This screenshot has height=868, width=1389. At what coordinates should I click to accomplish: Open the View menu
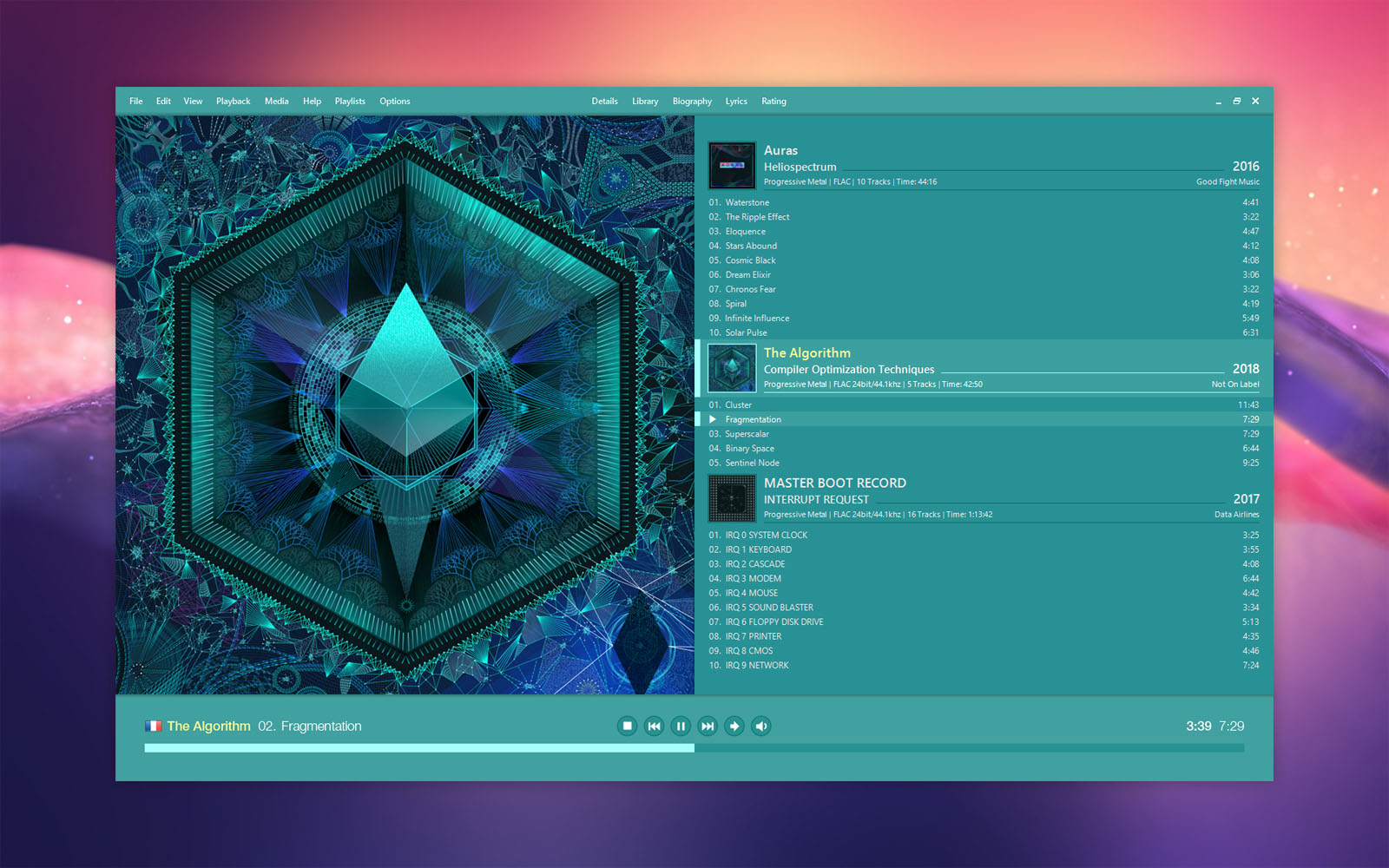(193, 102)
